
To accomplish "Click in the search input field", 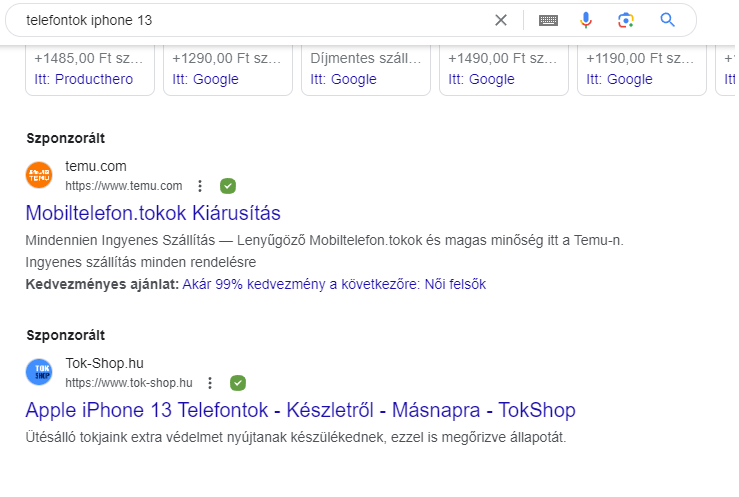I will click(250, 20).
